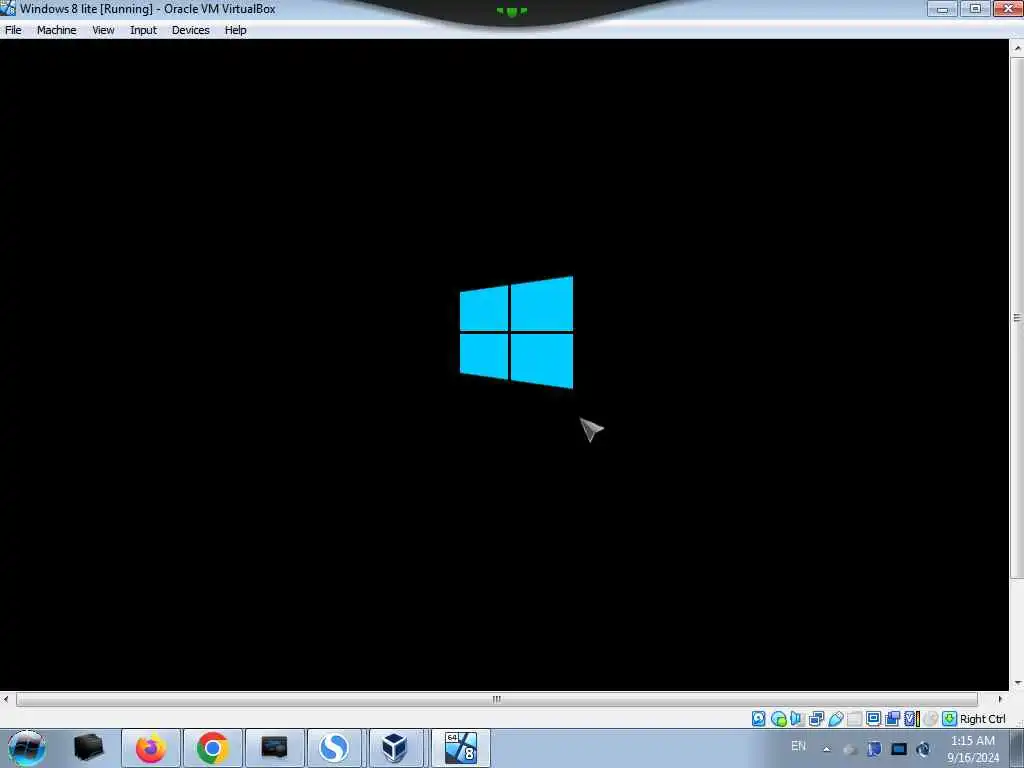Open the blue S taskbar application

[334, 748]
